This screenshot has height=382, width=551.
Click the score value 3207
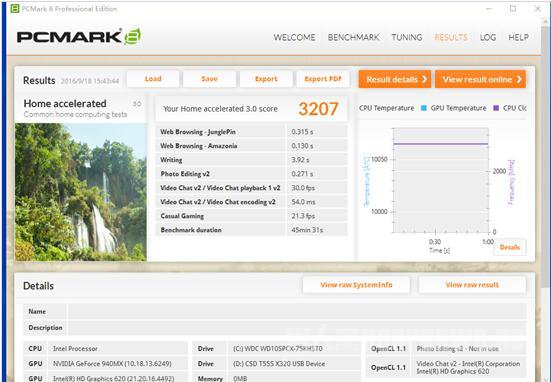318,109
